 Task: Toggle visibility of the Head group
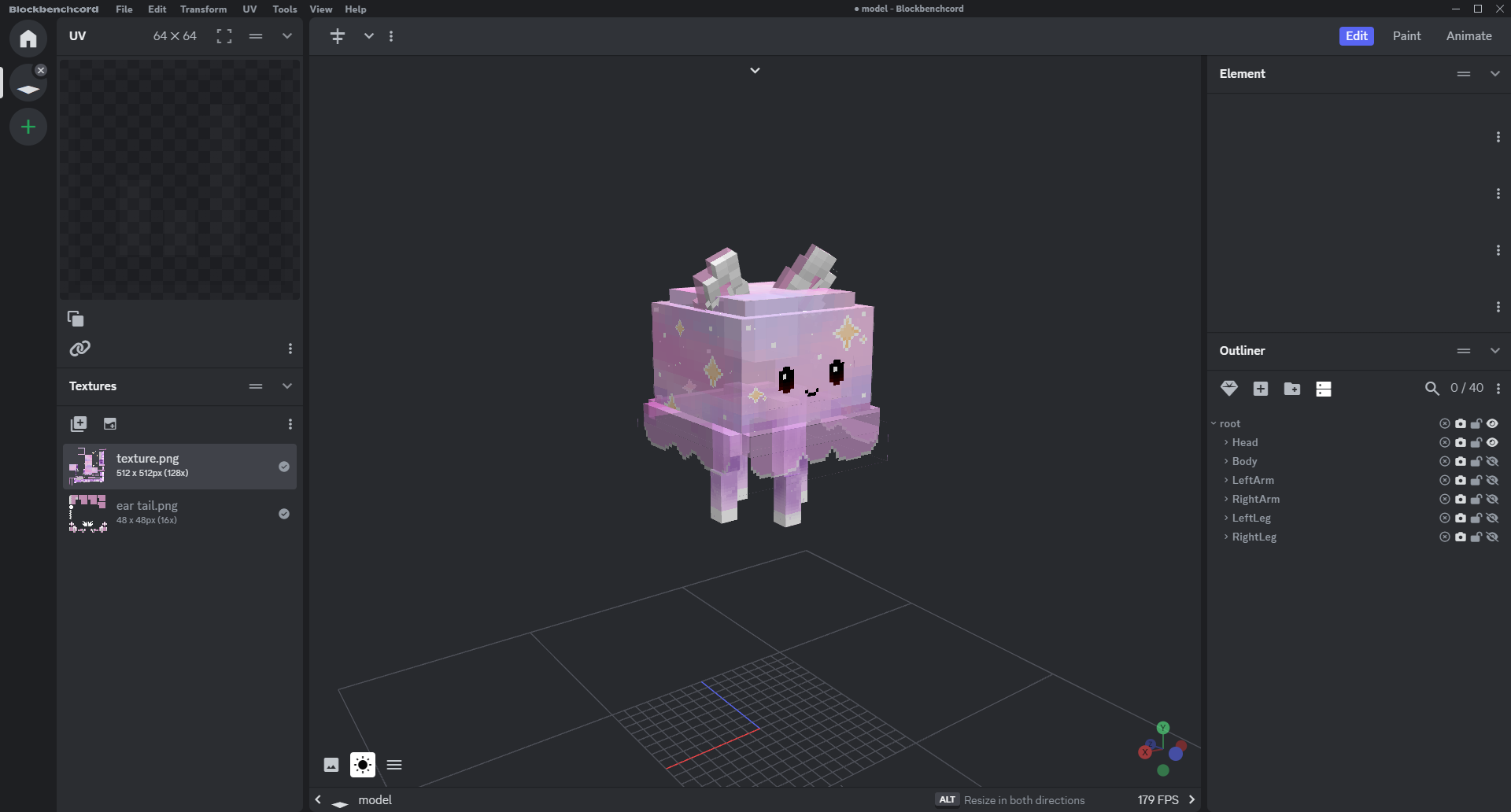click(x=1492, y=443)
